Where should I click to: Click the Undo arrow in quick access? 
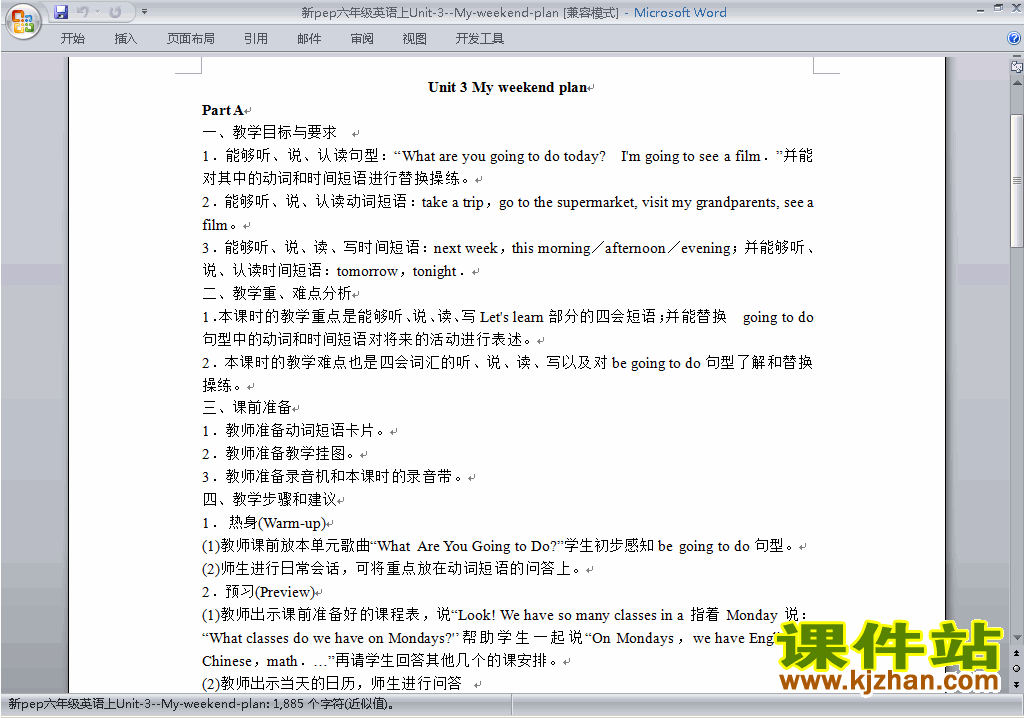click(x=82, y=12)
